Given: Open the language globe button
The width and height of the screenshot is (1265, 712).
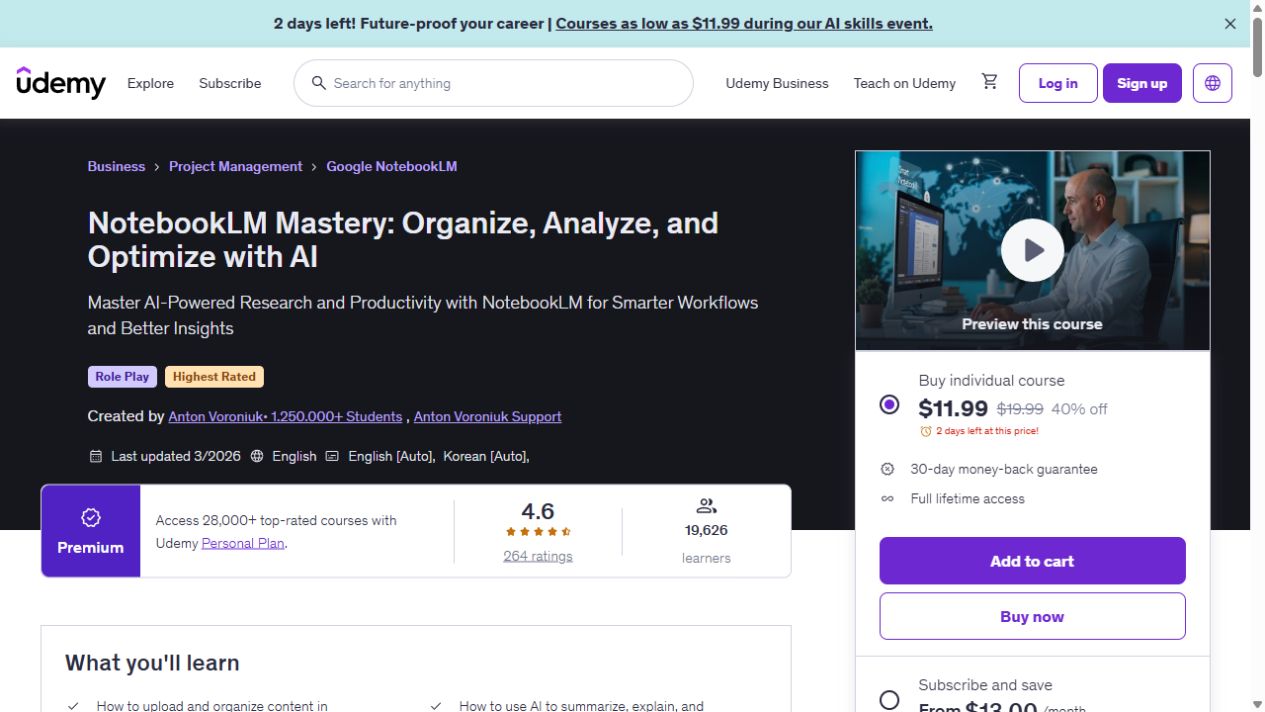Looking at the screenshot, I should click(x=1212, y=83).
